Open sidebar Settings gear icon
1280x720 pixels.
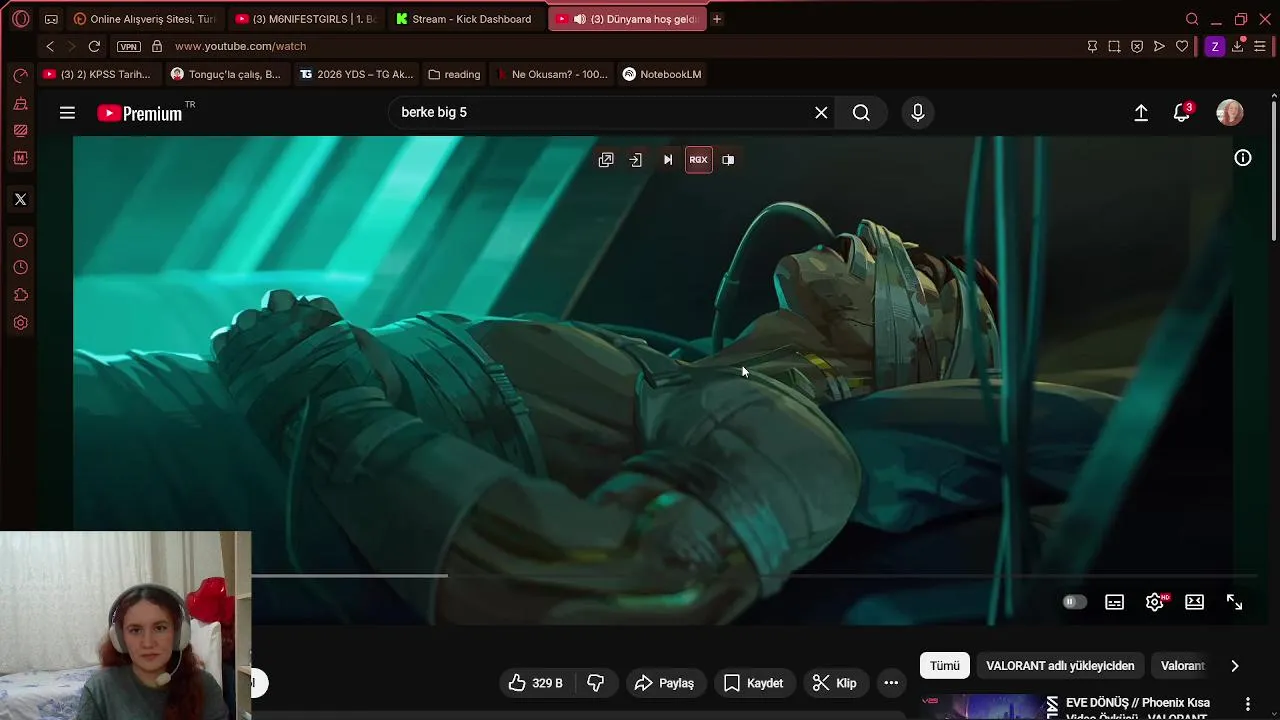click(x=20, y=323)
